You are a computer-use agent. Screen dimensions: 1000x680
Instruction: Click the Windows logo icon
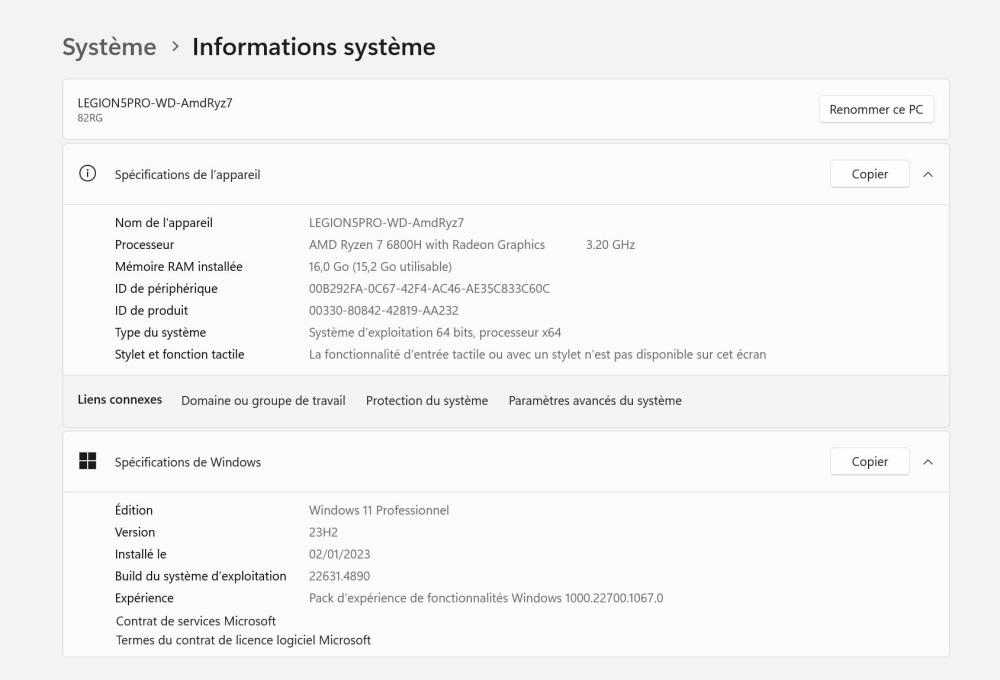click(87, 462)
